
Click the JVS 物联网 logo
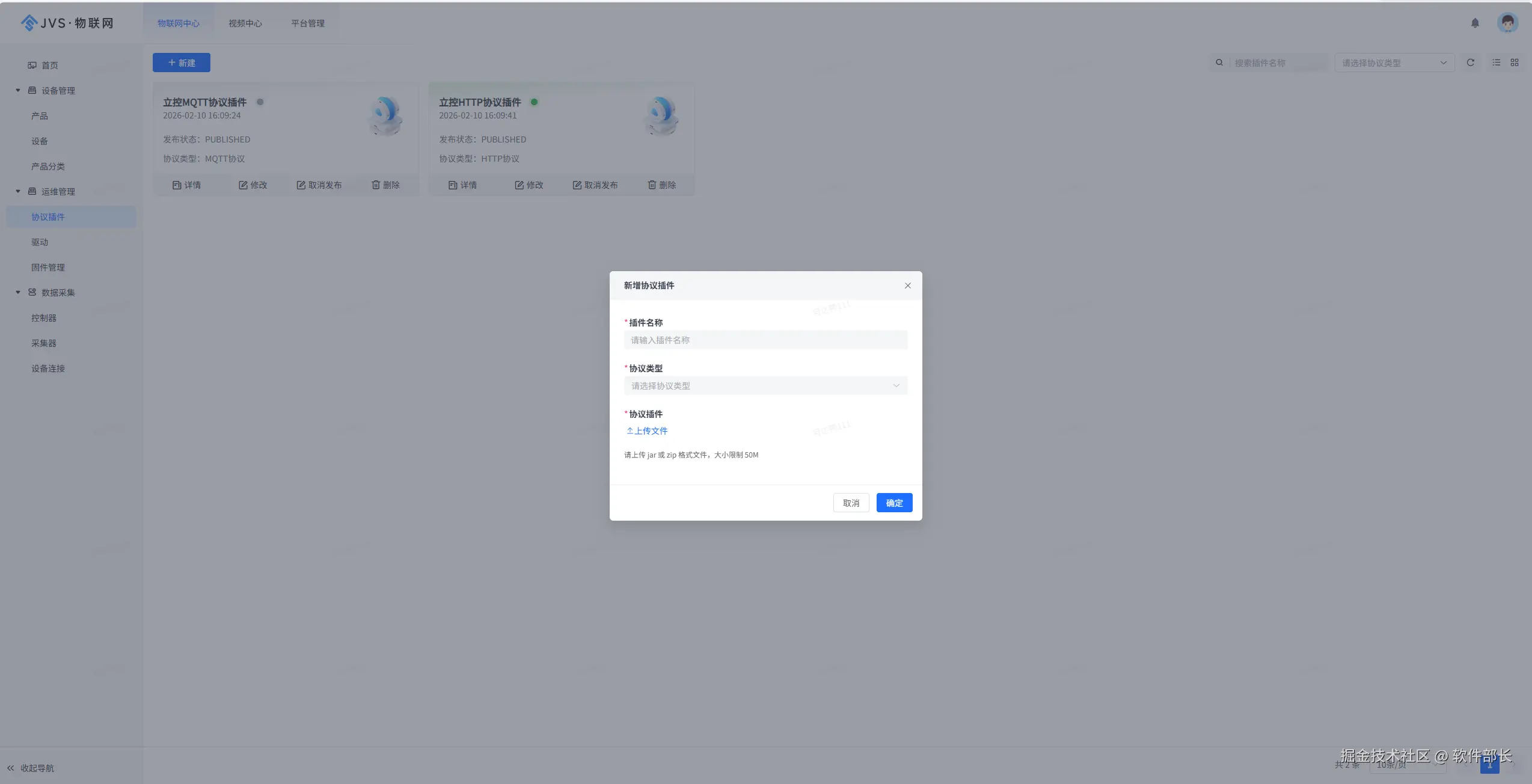point(67,23)
